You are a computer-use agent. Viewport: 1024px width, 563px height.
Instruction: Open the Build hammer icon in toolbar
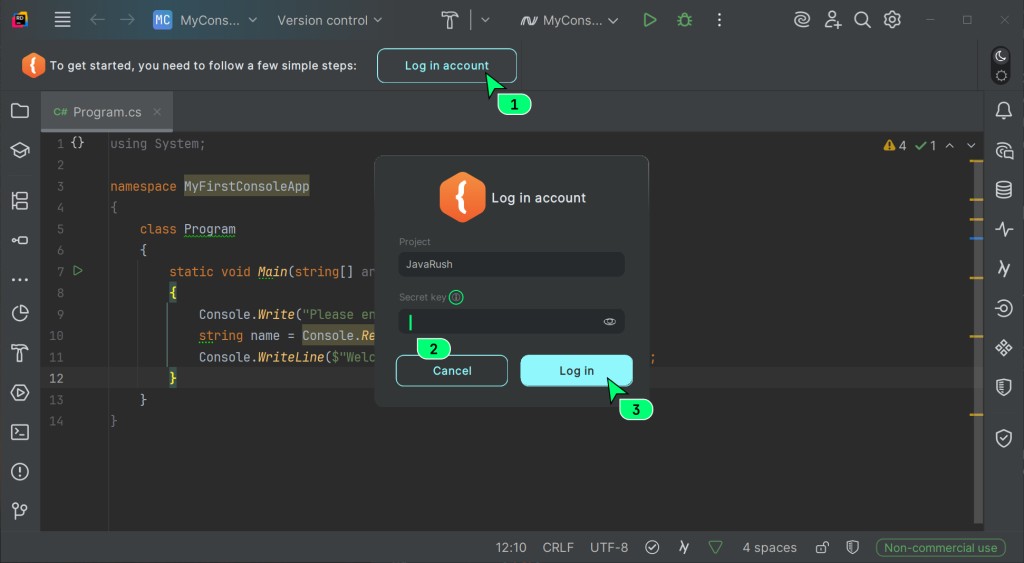(x=451, y=20)
